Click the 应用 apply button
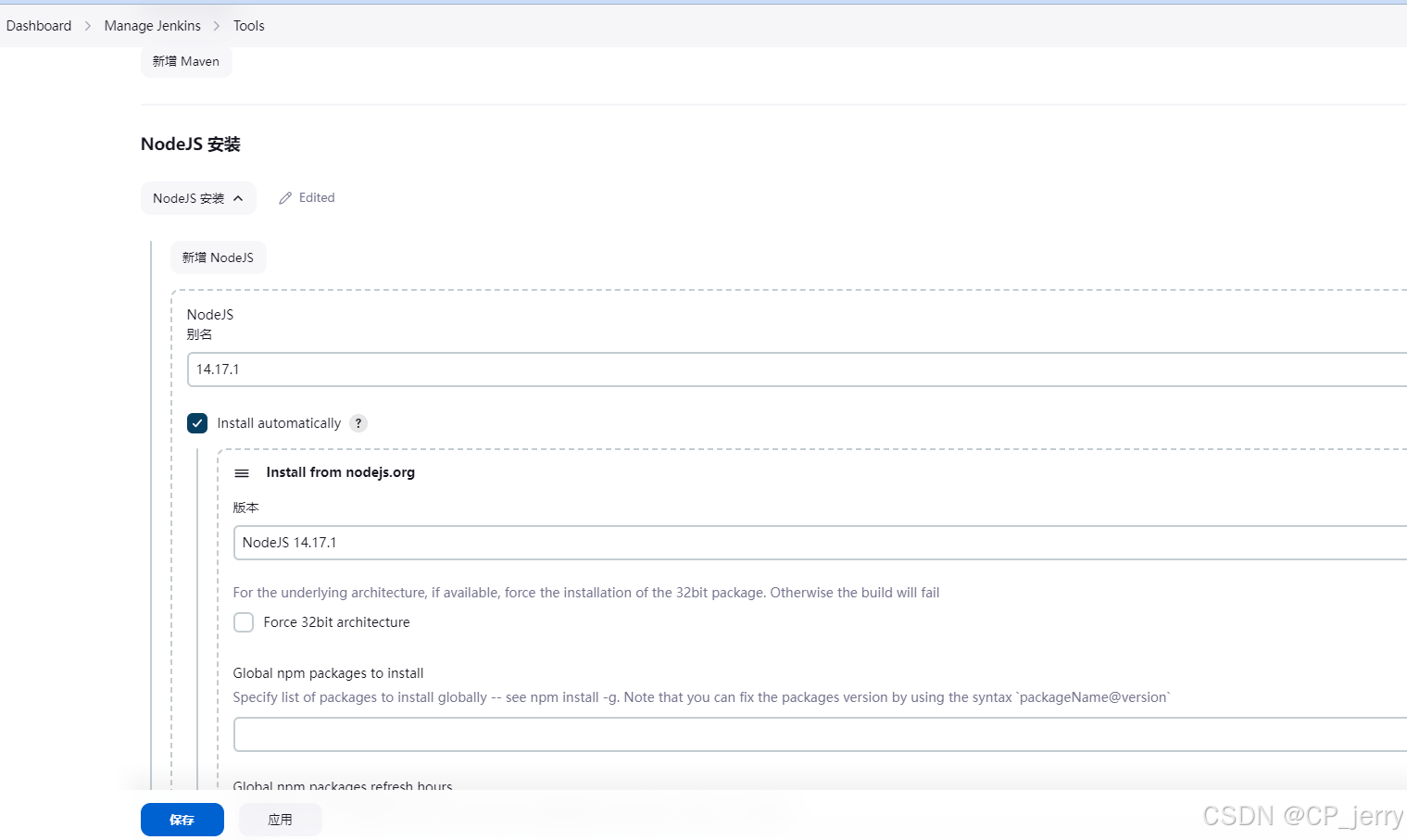Image resolution: width=1407 pixels, height=840 pixels. (280, 820)
